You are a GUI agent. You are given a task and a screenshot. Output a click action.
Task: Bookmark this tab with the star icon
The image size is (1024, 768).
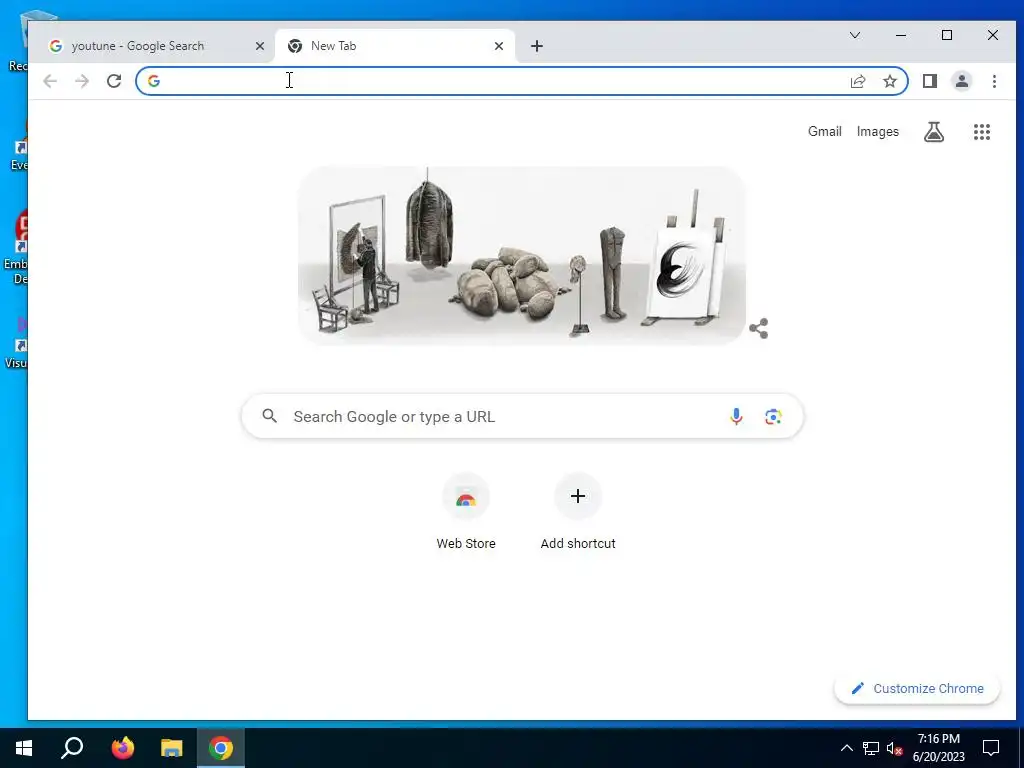(889, 81)
